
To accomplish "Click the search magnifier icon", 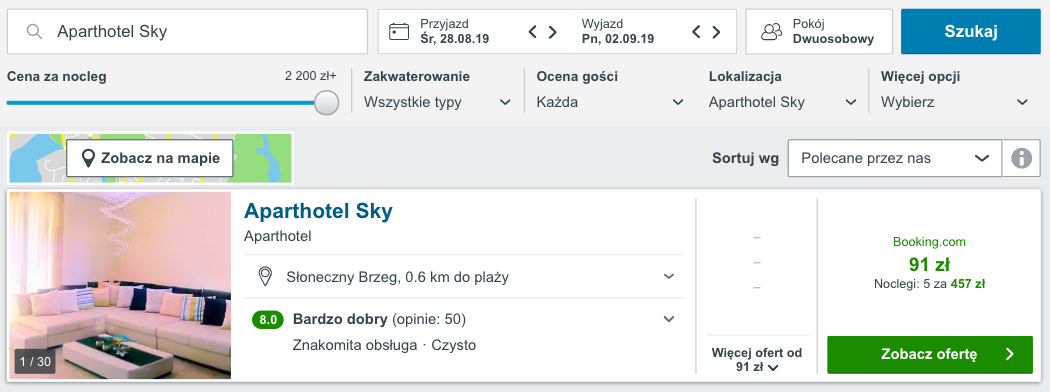I will click(35, 31).
